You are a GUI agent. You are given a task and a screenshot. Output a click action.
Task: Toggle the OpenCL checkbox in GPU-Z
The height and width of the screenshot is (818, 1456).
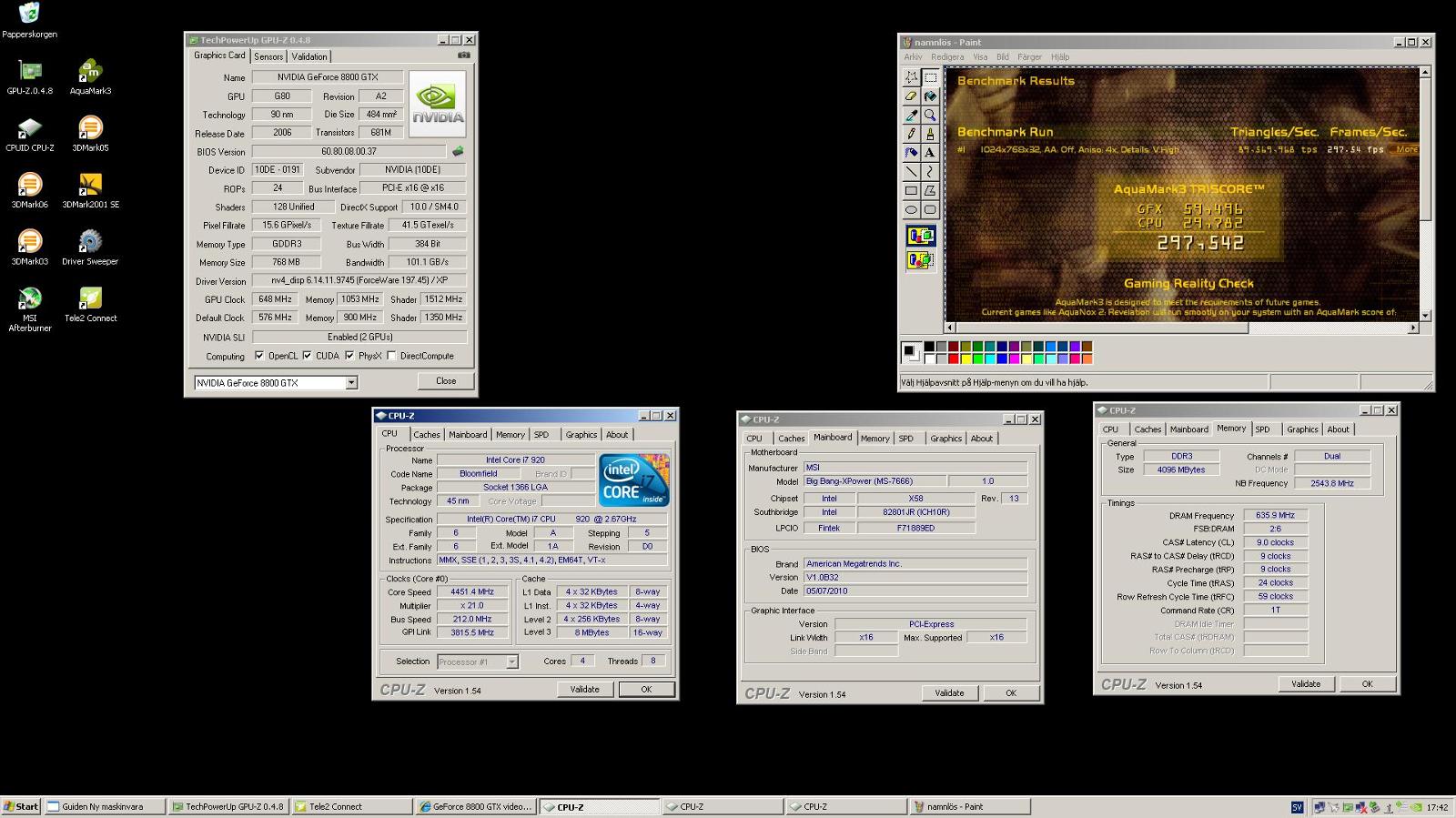click(259, 356)
